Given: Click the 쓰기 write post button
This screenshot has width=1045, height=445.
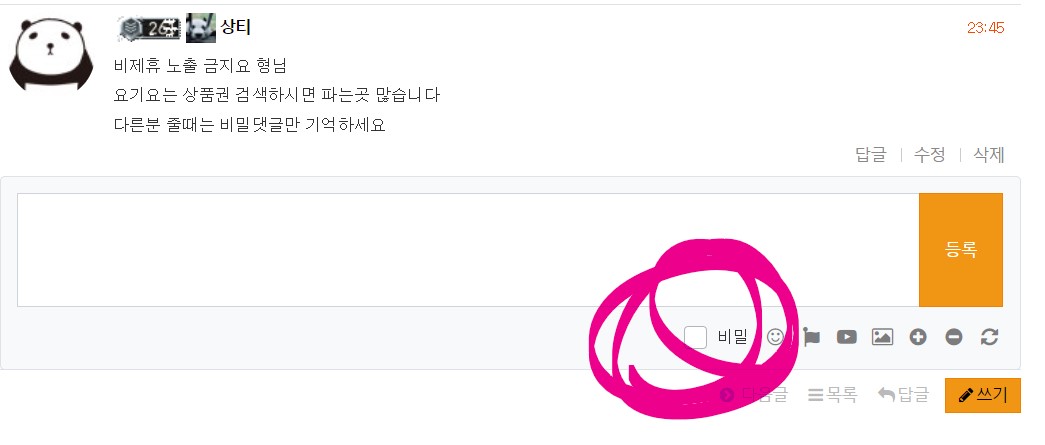Looking at the screenshot, I should [982, 395].
